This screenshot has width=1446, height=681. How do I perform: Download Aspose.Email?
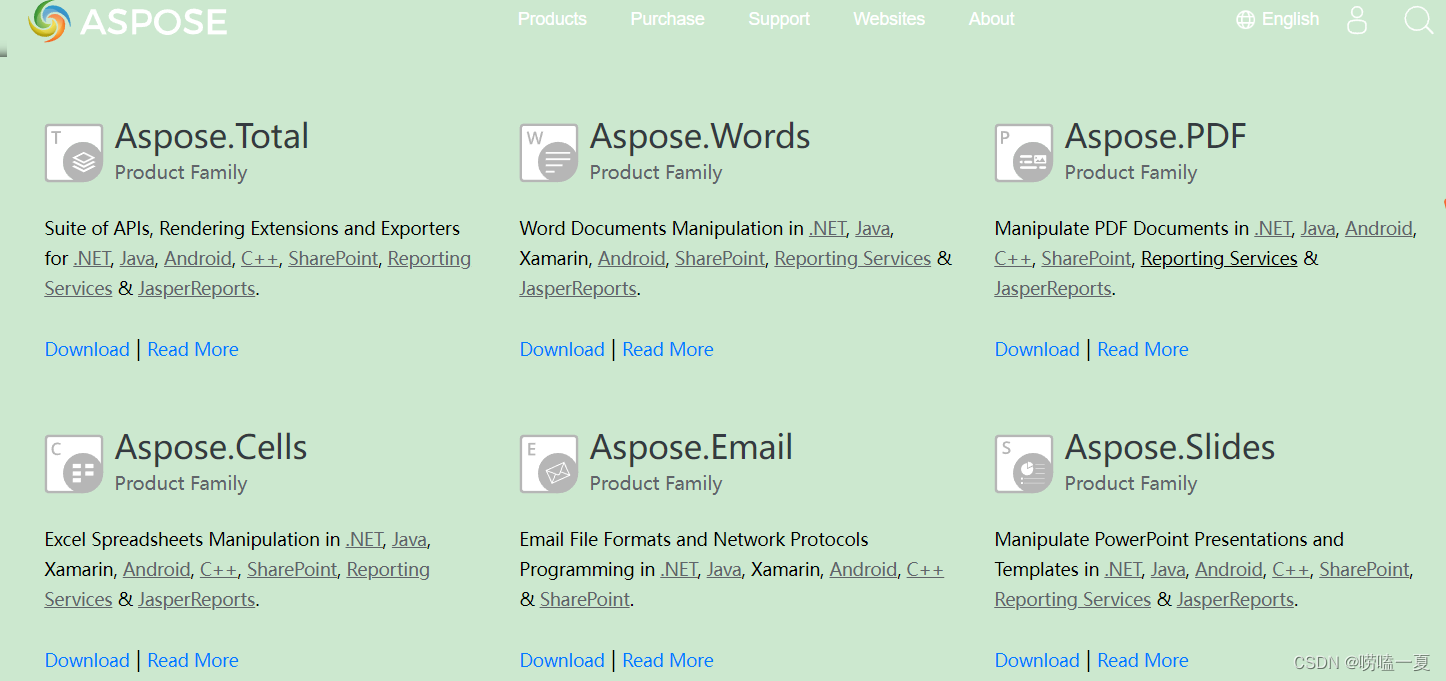tap(562, 660)
